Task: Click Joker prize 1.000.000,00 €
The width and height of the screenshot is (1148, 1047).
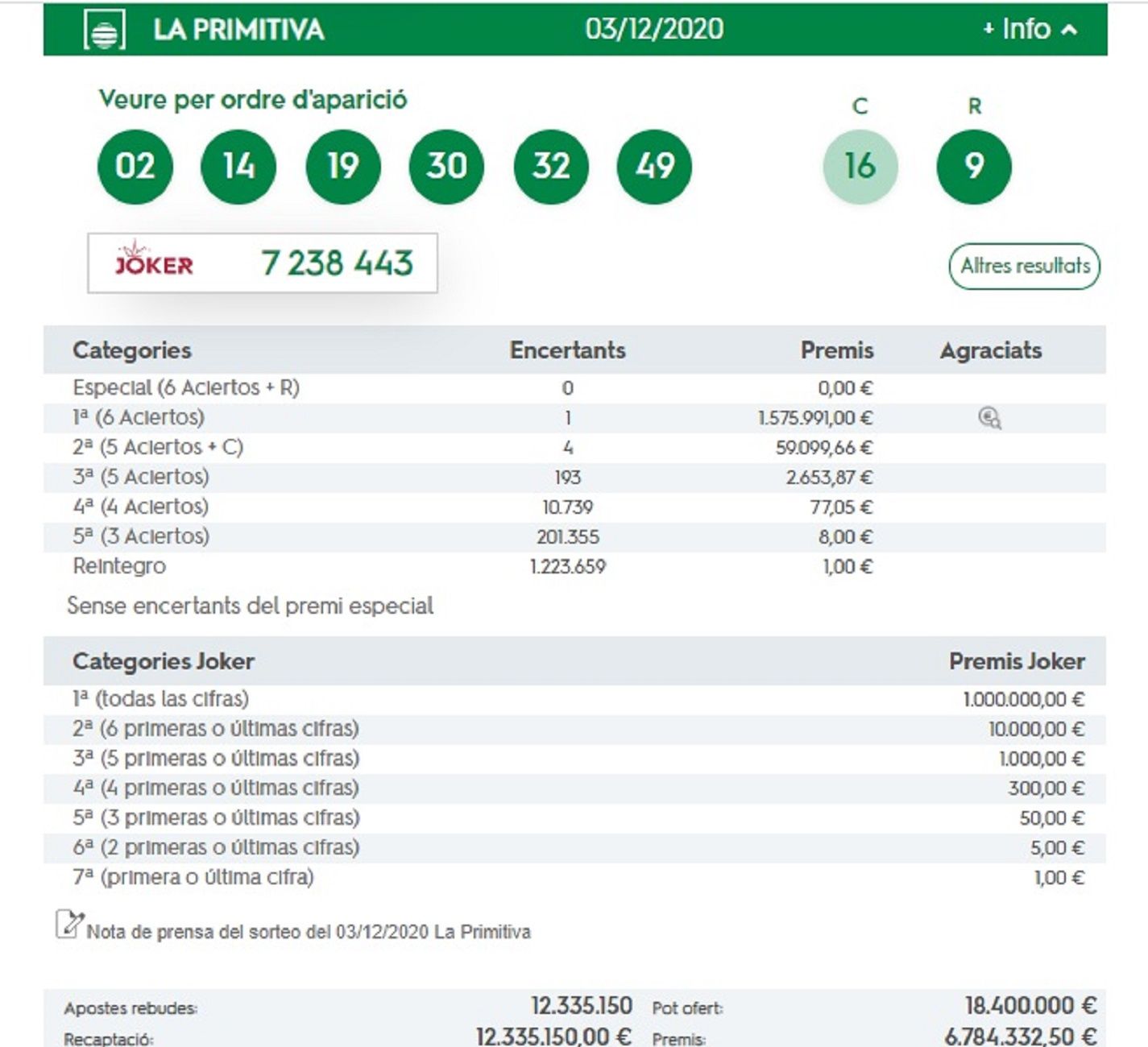Action: [x=1024, y=699]
